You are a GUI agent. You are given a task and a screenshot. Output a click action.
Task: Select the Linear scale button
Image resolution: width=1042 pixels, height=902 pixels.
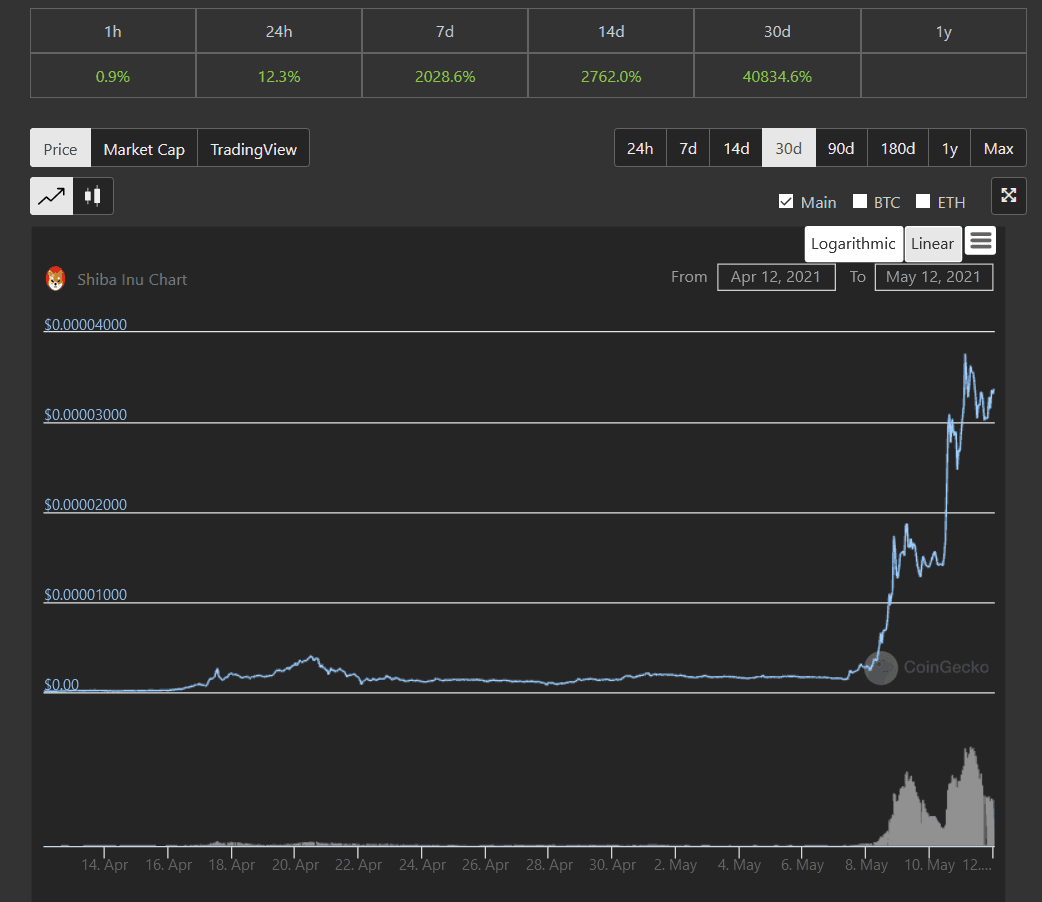(x=932, y=244)
